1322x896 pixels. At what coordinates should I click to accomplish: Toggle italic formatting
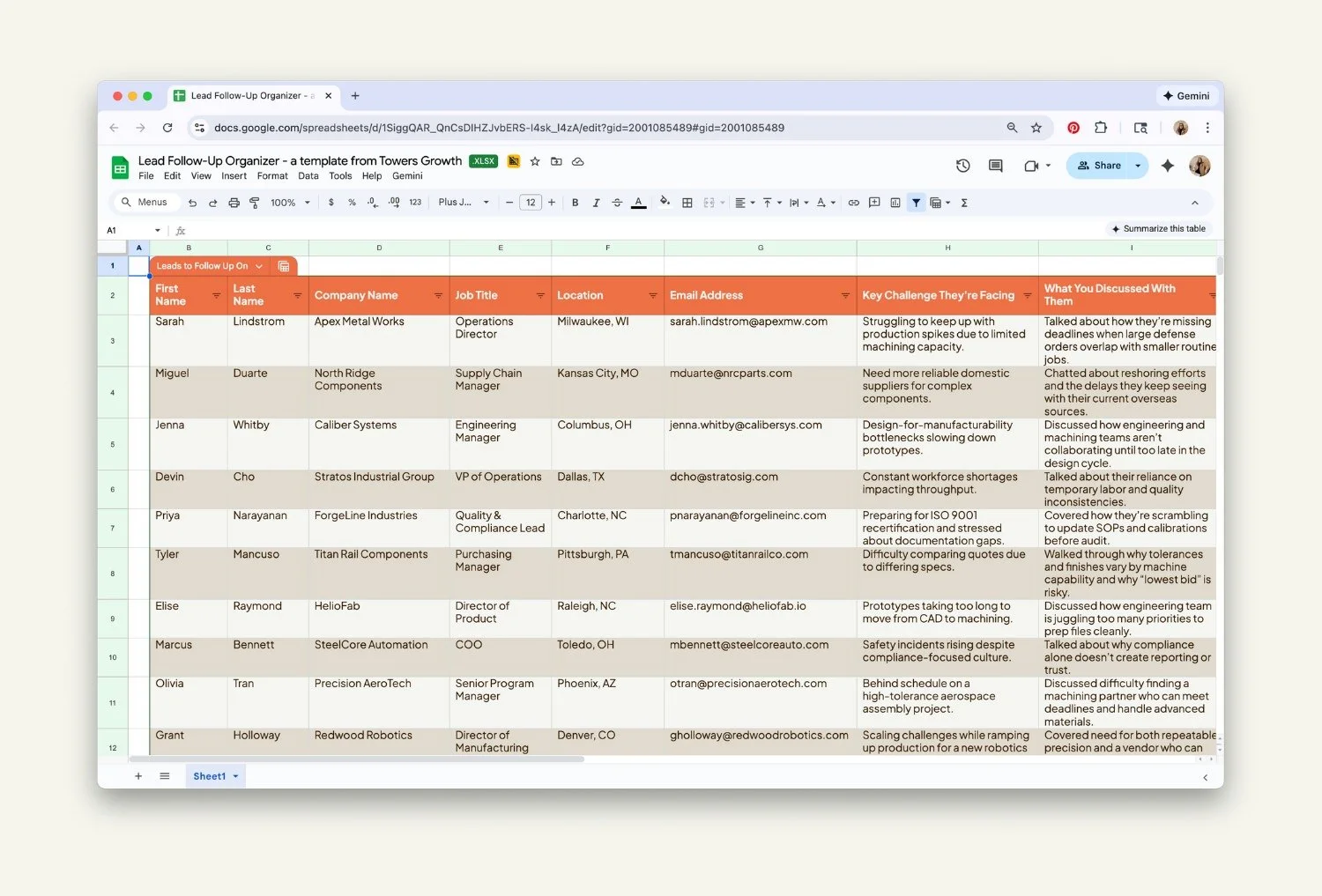click(596, 203)
